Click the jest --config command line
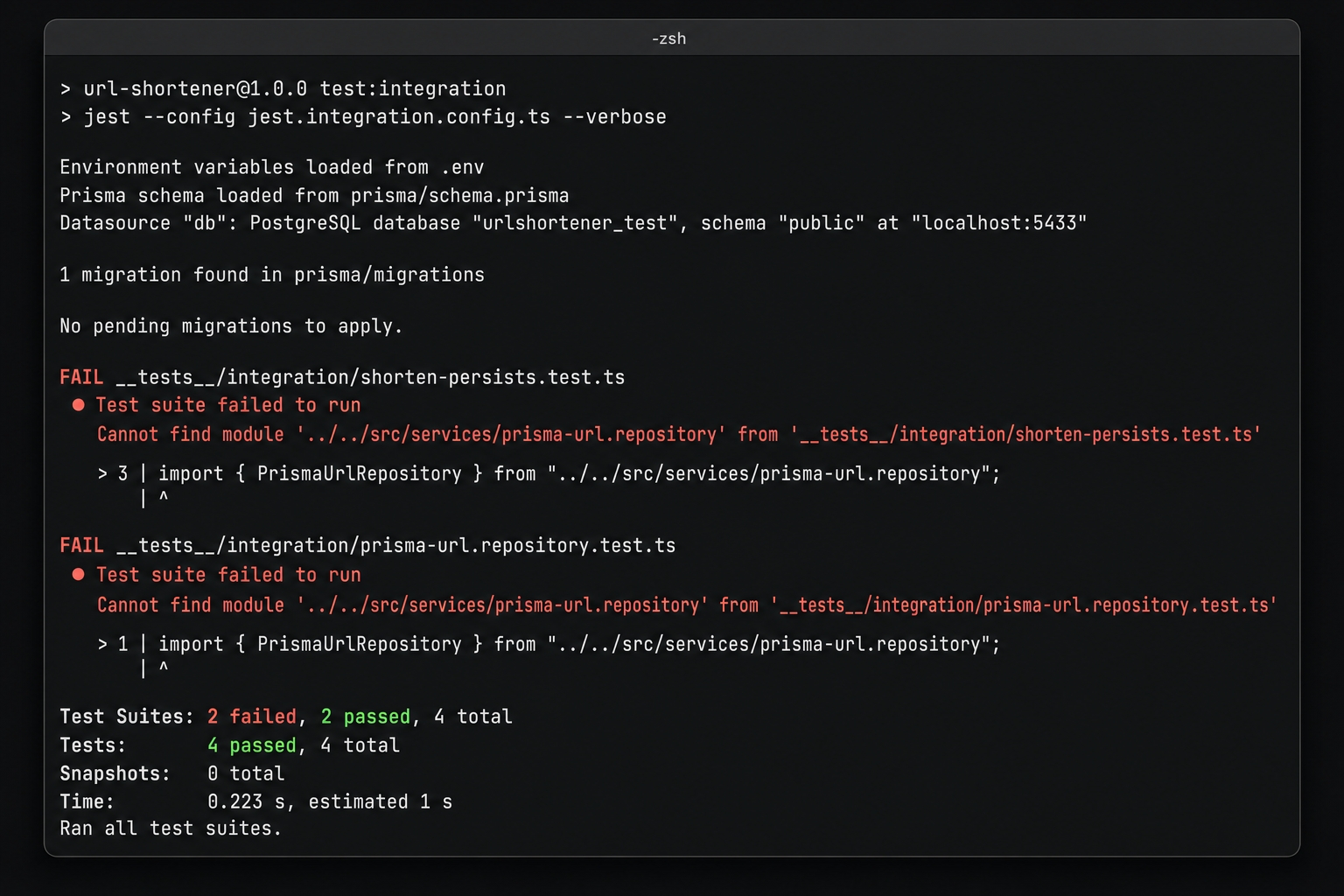1344x896 pixels. (363, 117)
